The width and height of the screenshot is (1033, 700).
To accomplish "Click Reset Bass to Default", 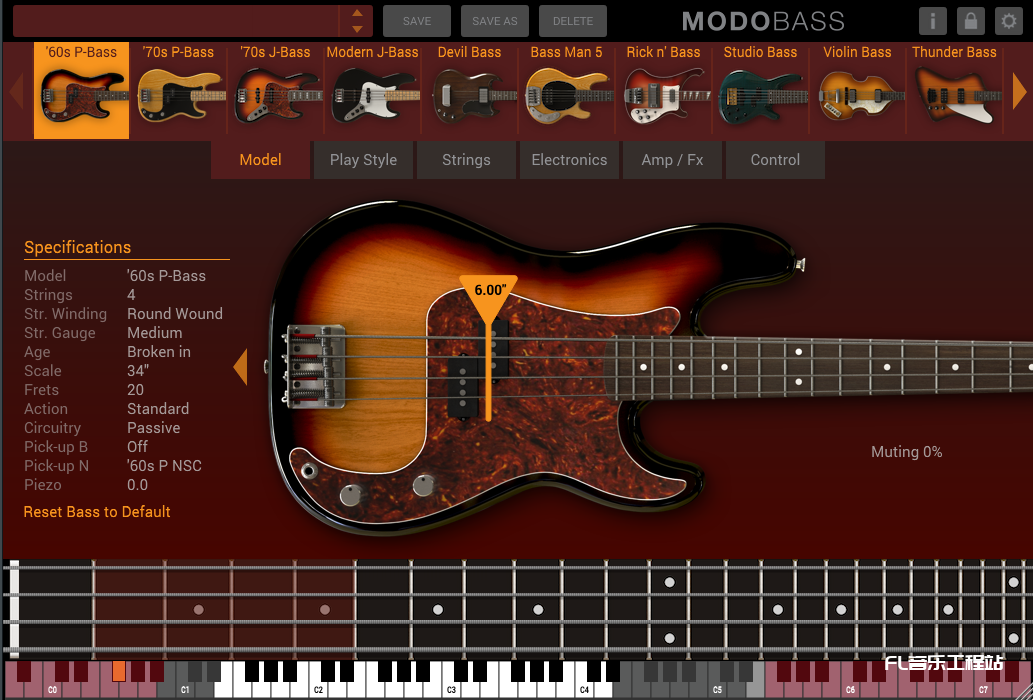I will (97, 512).
